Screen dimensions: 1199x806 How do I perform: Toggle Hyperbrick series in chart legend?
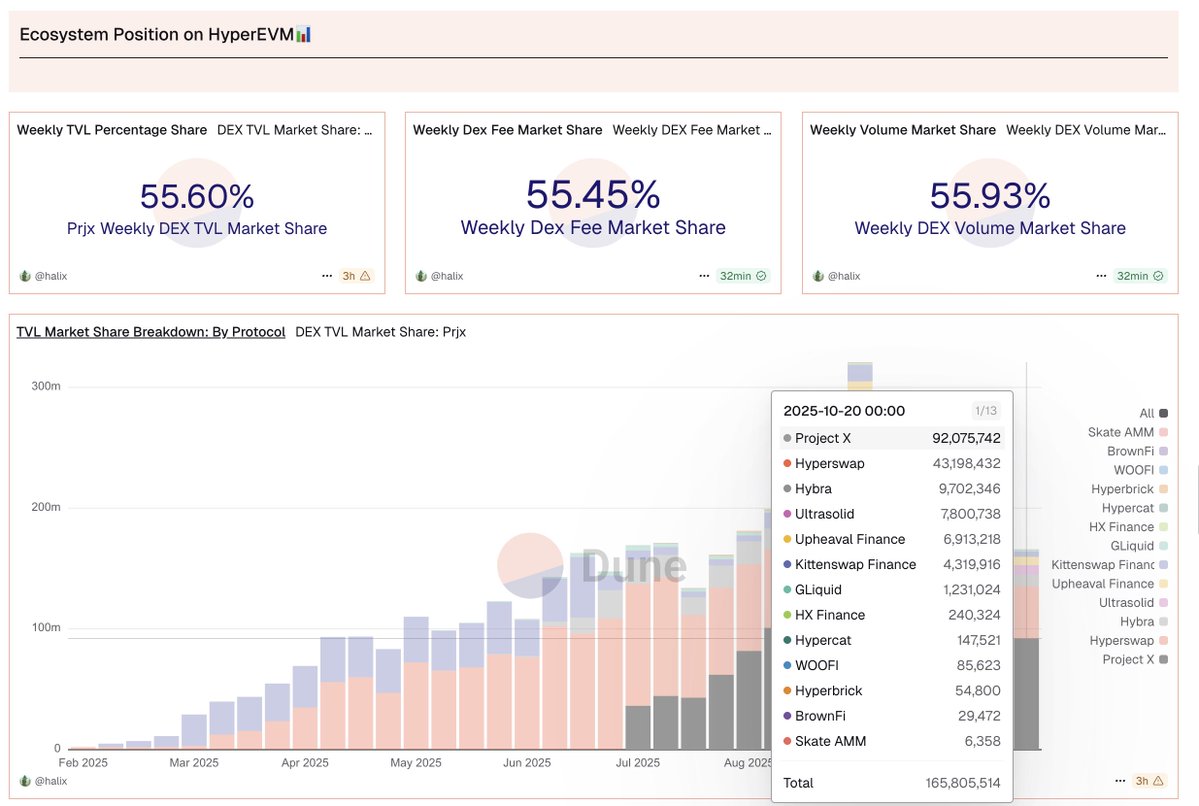coord(1129,489)
